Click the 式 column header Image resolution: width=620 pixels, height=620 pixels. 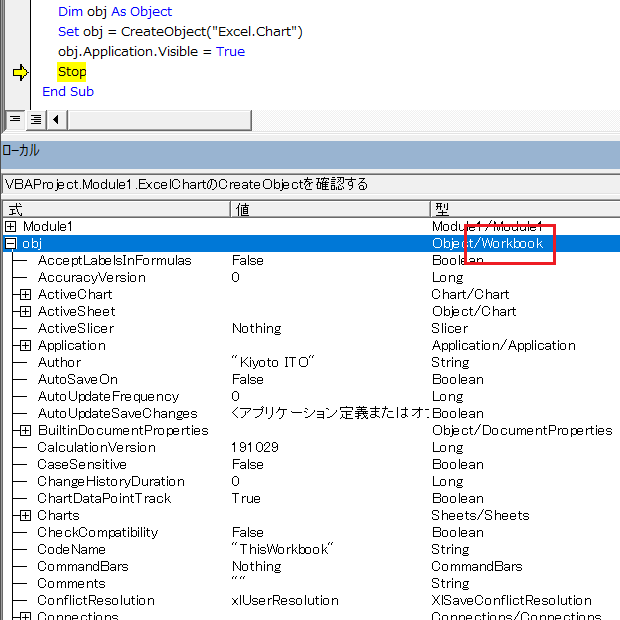(117, 209)
